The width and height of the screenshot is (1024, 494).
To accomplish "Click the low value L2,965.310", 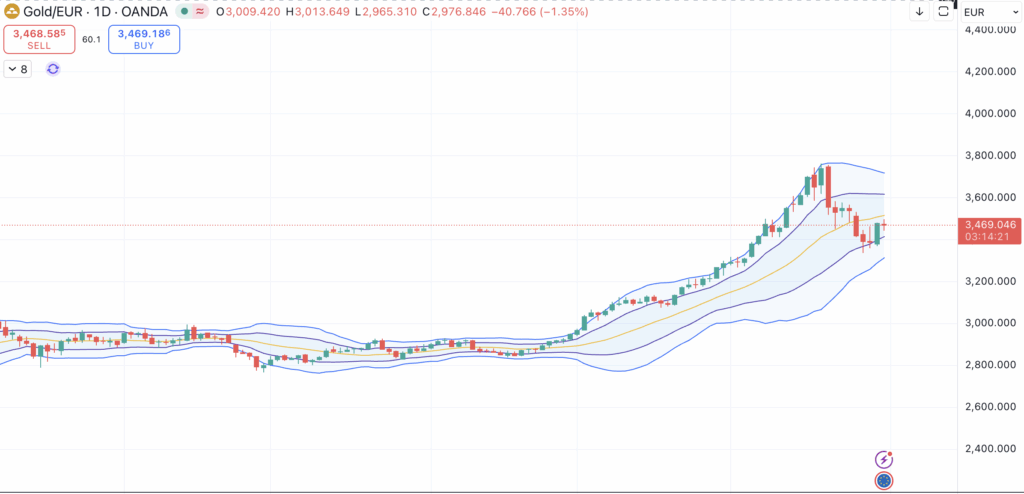I will [x=385, y=12].
